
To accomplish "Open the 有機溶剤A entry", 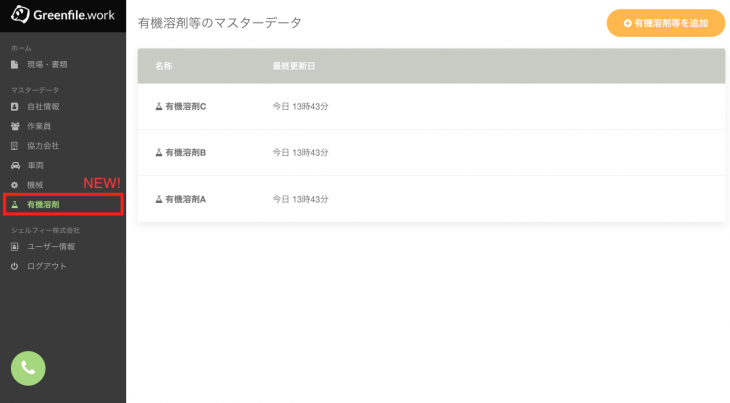I will tap(431, 199).
